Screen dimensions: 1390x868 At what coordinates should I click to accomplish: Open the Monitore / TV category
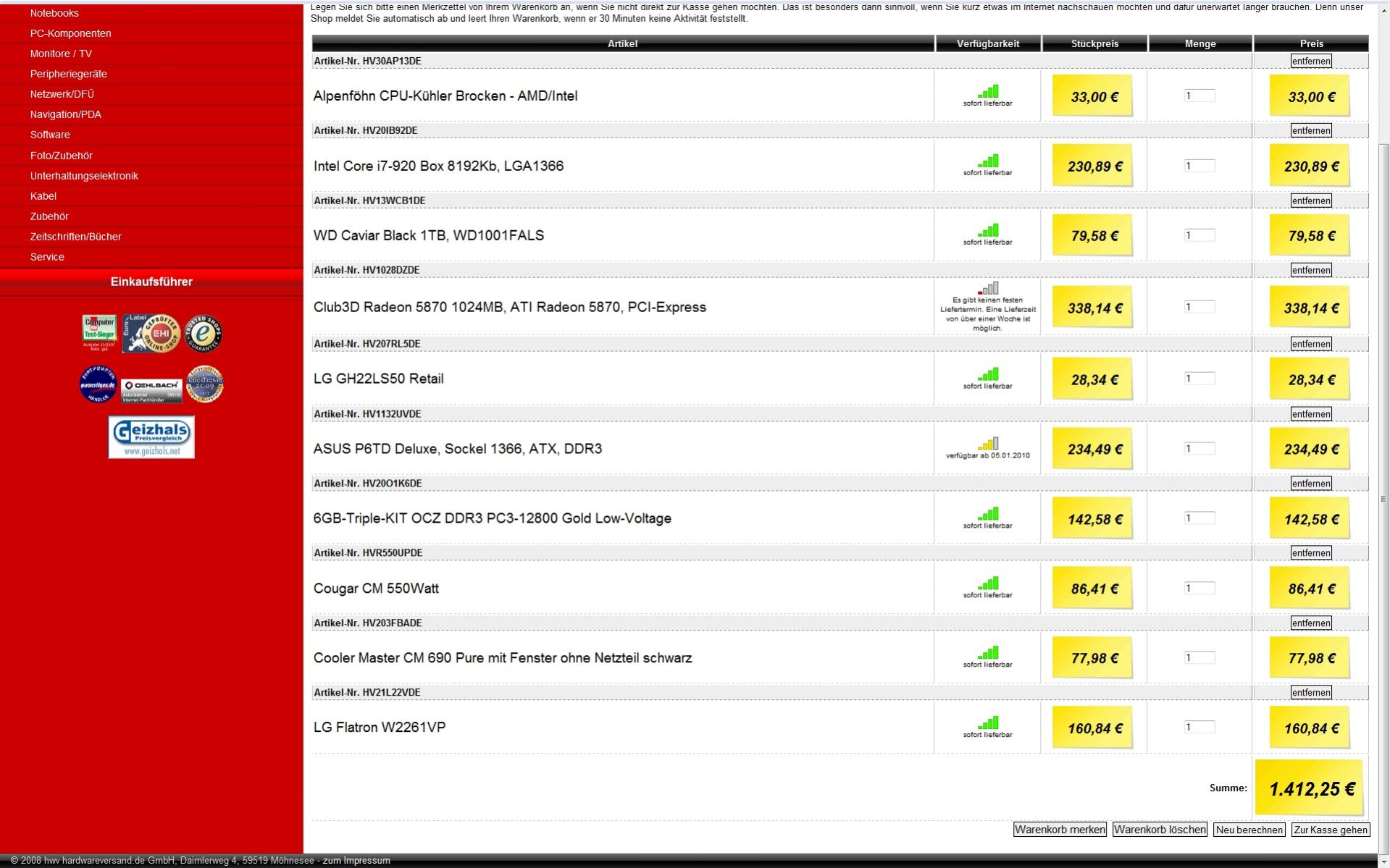[x=61, y=54]
